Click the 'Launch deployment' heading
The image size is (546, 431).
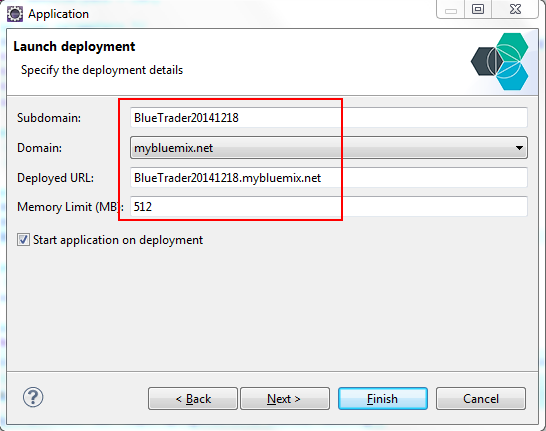click(x=74, y=46)
